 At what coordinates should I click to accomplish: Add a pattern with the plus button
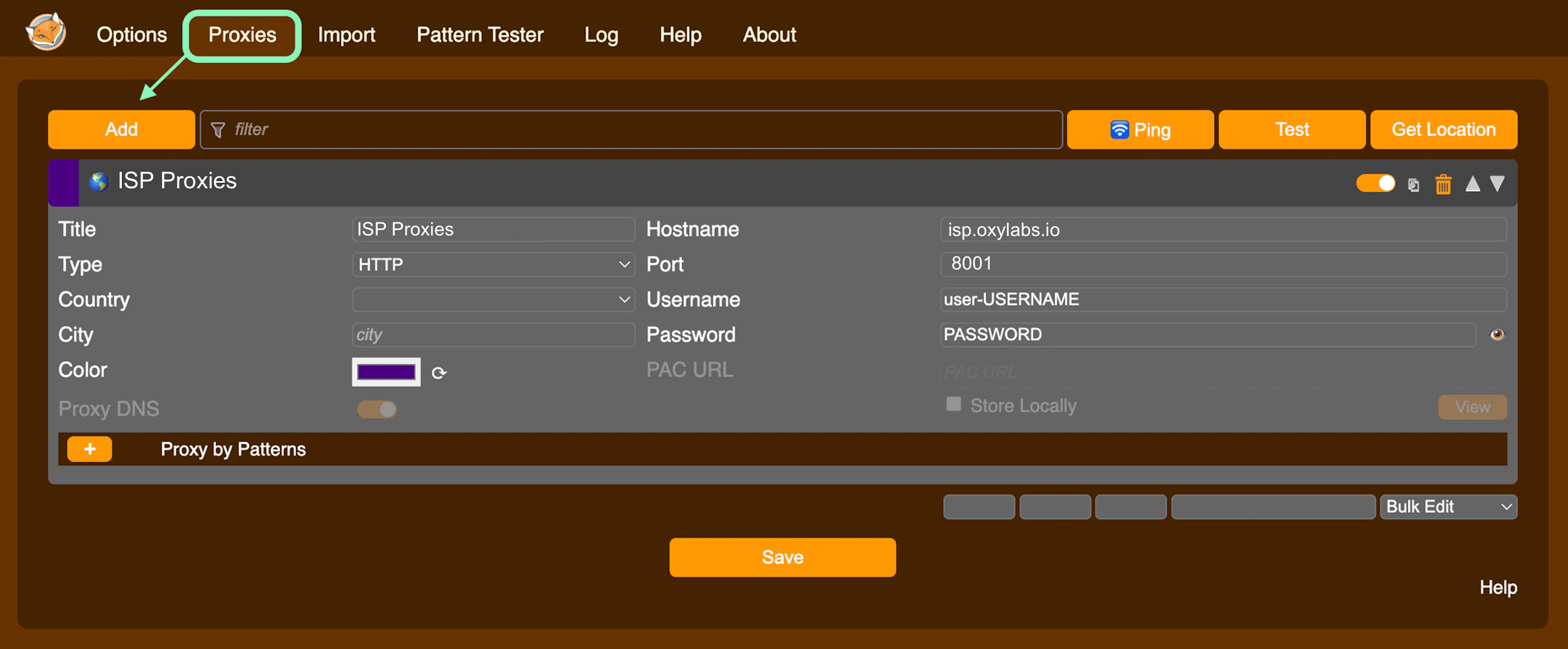pos(89,449)
